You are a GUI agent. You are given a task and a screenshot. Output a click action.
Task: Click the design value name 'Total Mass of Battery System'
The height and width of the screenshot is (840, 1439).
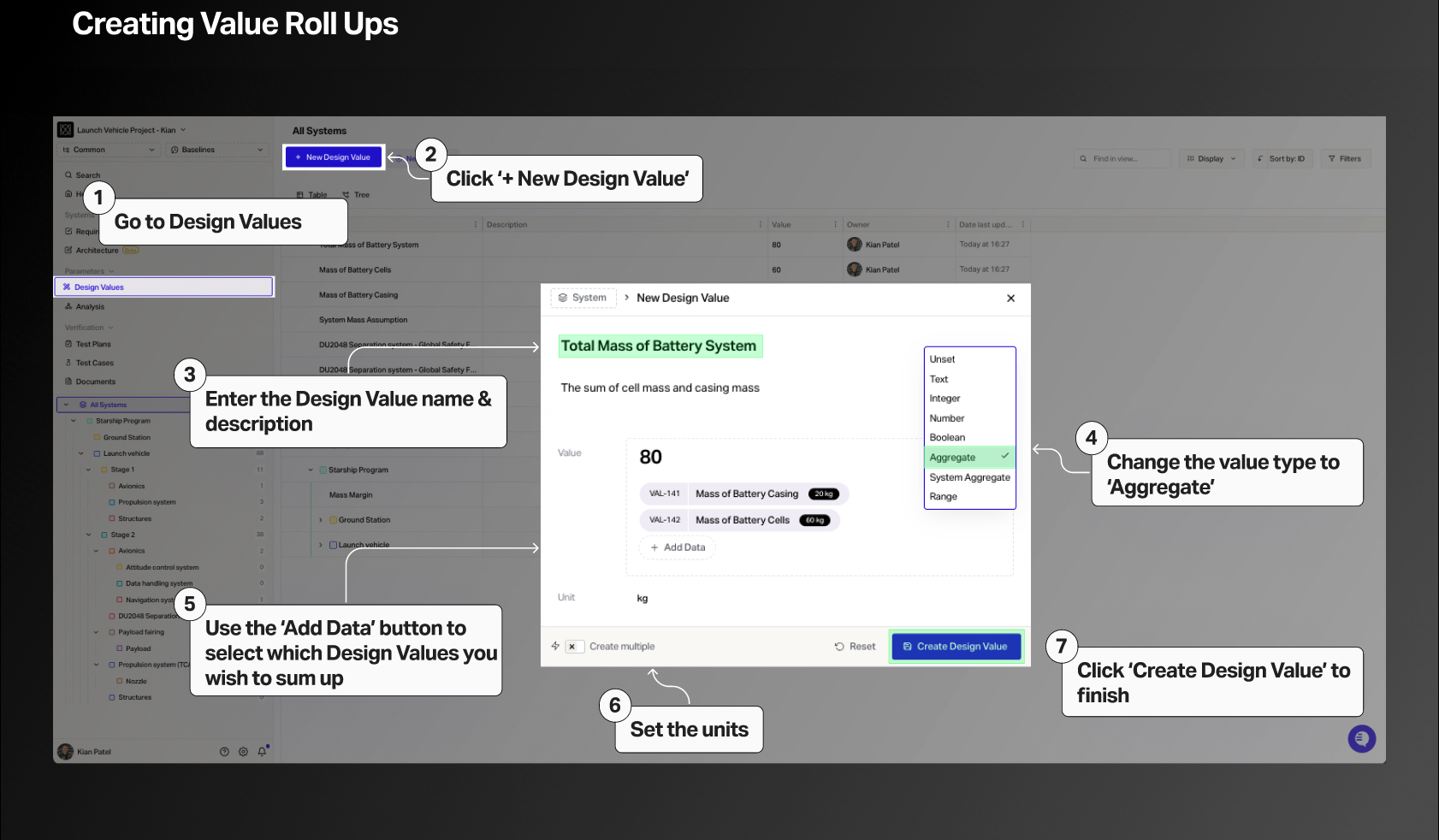tap(659, 346)
